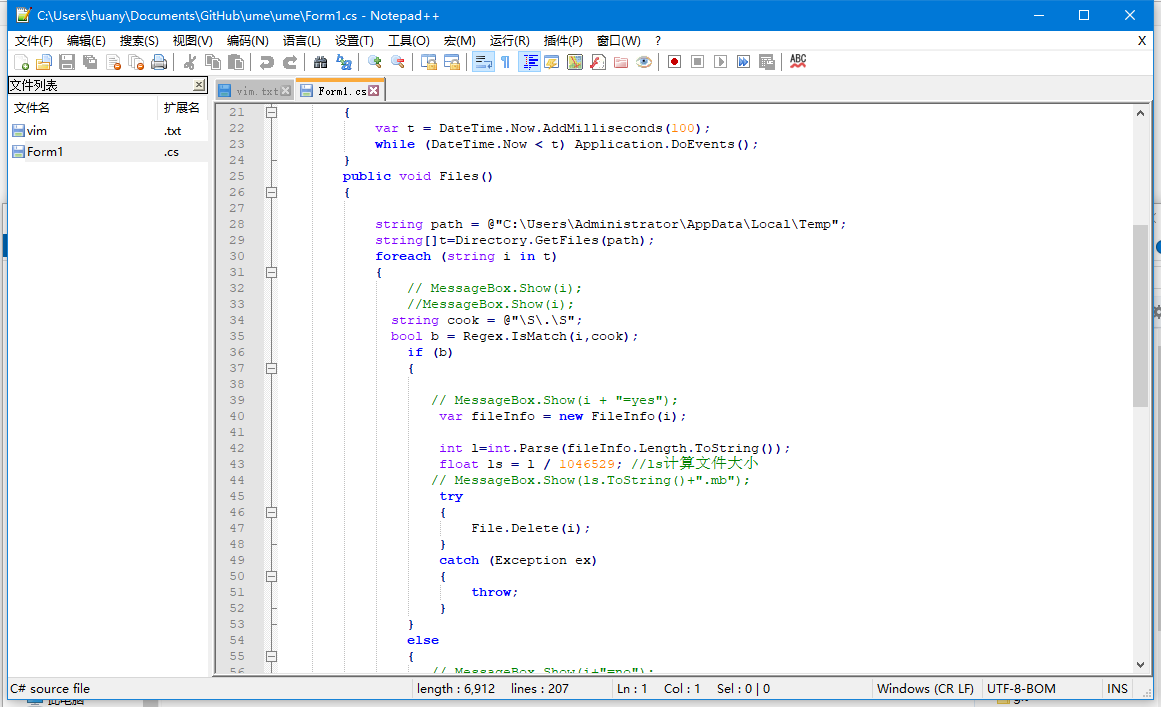Click the editor vertical scrollbar thumb
This screenshot has height=707, width=1161.
pos(1140,316)
